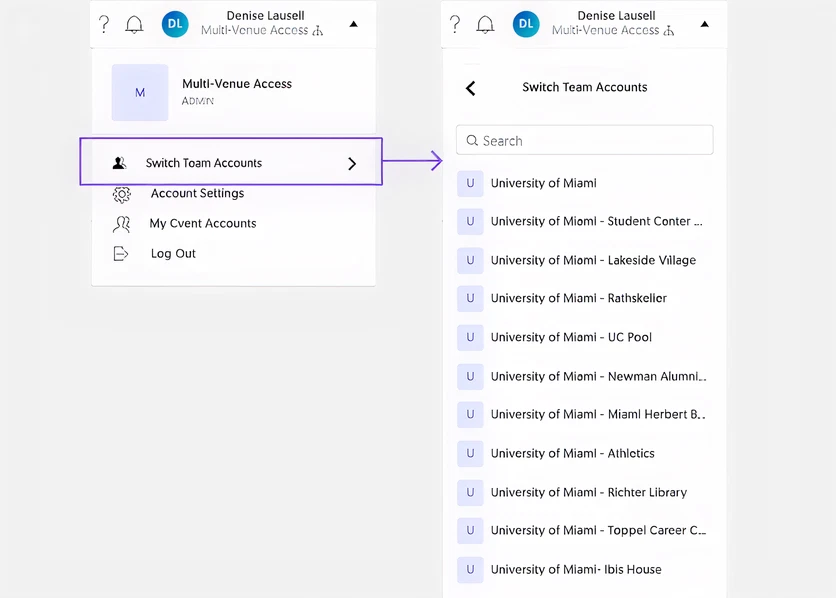Image resolution: width=836 pixels, height=598 pixels.
Task: Open help icon in right panel header
Action: point(455,25)
